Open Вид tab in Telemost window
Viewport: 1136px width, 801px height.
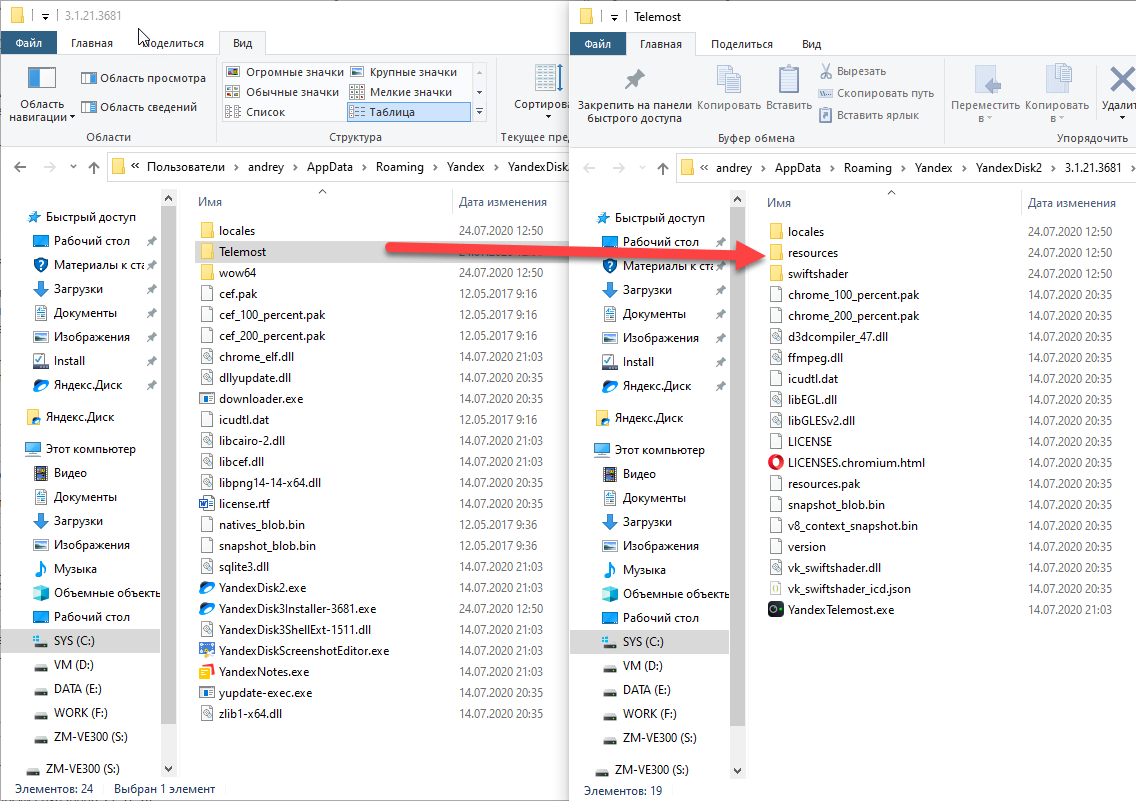pos(811,44)
